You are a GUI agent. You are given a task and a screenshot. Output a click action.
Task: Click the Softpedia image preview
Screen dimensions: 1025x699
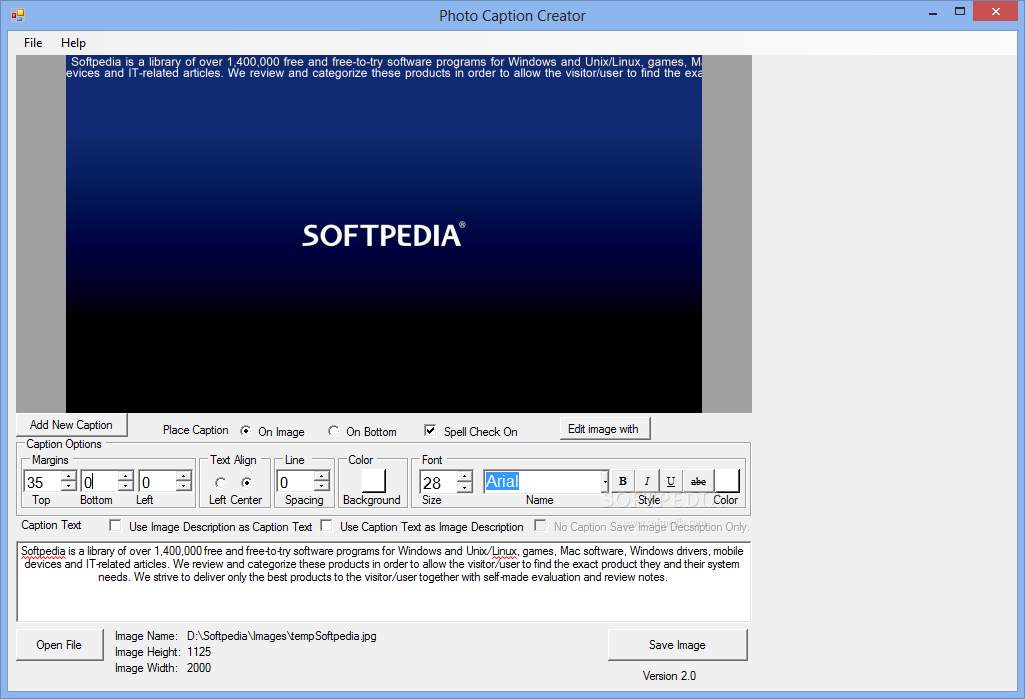tap(384, 234)
